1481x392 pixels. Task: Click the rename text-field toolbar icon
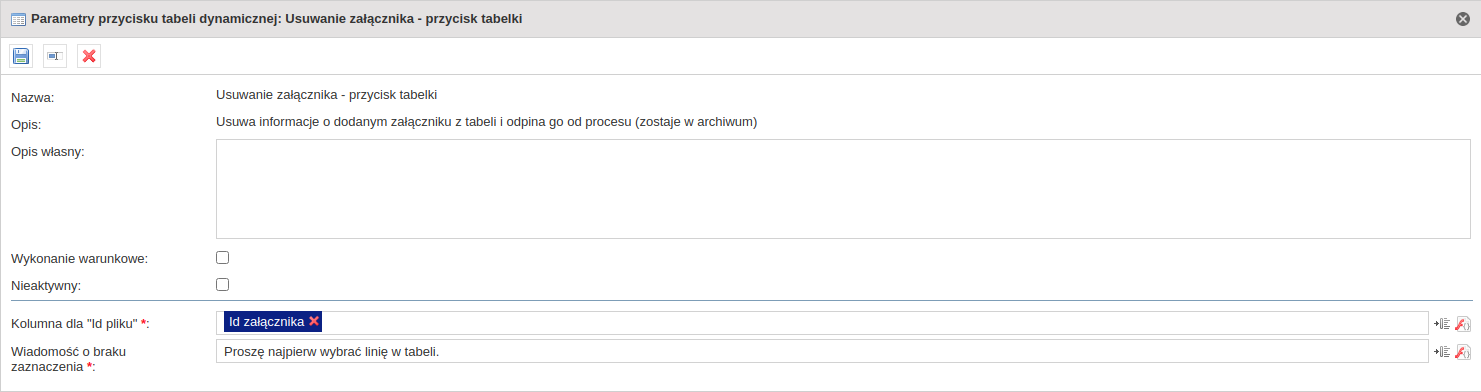[x=55, y=56]
